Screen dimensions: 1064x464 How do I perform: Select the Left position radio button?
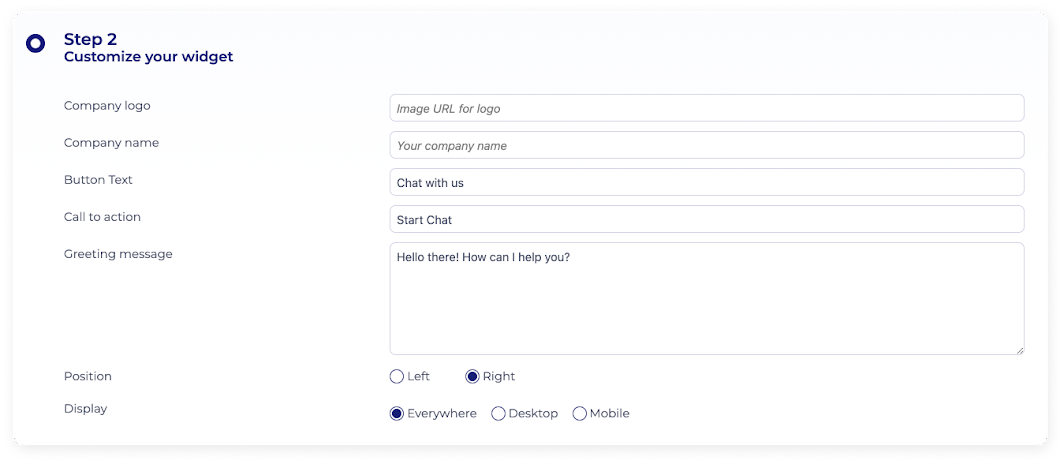pyautogui.click(x=397, y=377)
